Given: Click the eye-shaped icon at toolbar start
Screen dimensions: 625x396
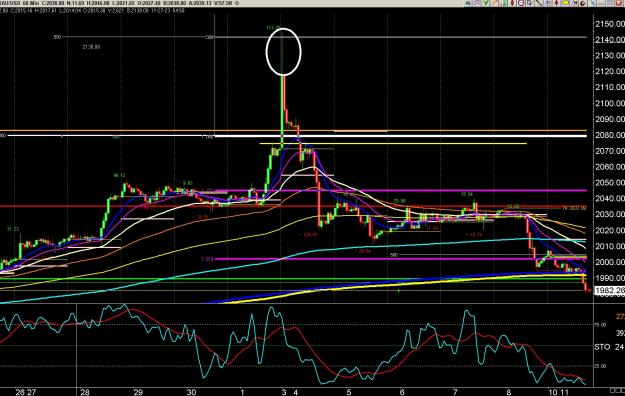Looking at the screenshot, I should (468, 3).
